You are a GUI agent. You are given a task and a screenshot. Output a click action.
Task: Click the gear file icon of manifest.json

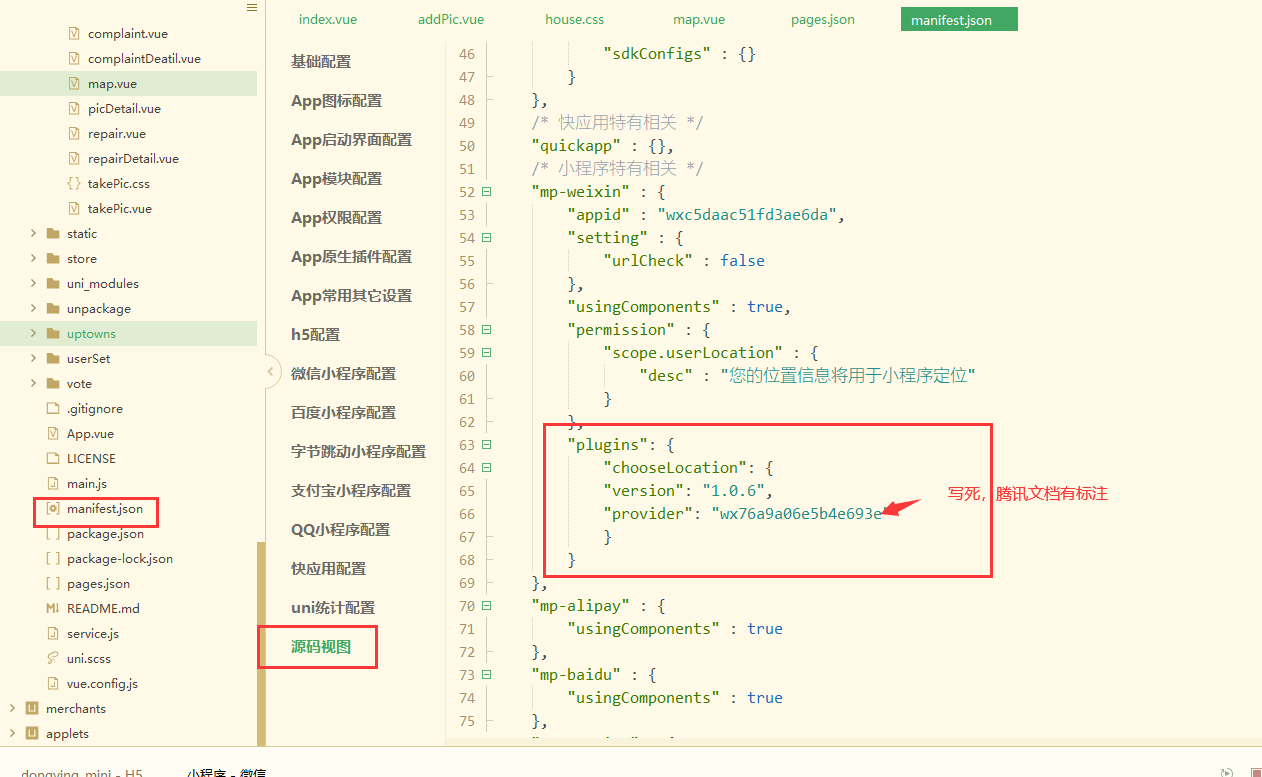pyautogui.click(x=53, y=509)
